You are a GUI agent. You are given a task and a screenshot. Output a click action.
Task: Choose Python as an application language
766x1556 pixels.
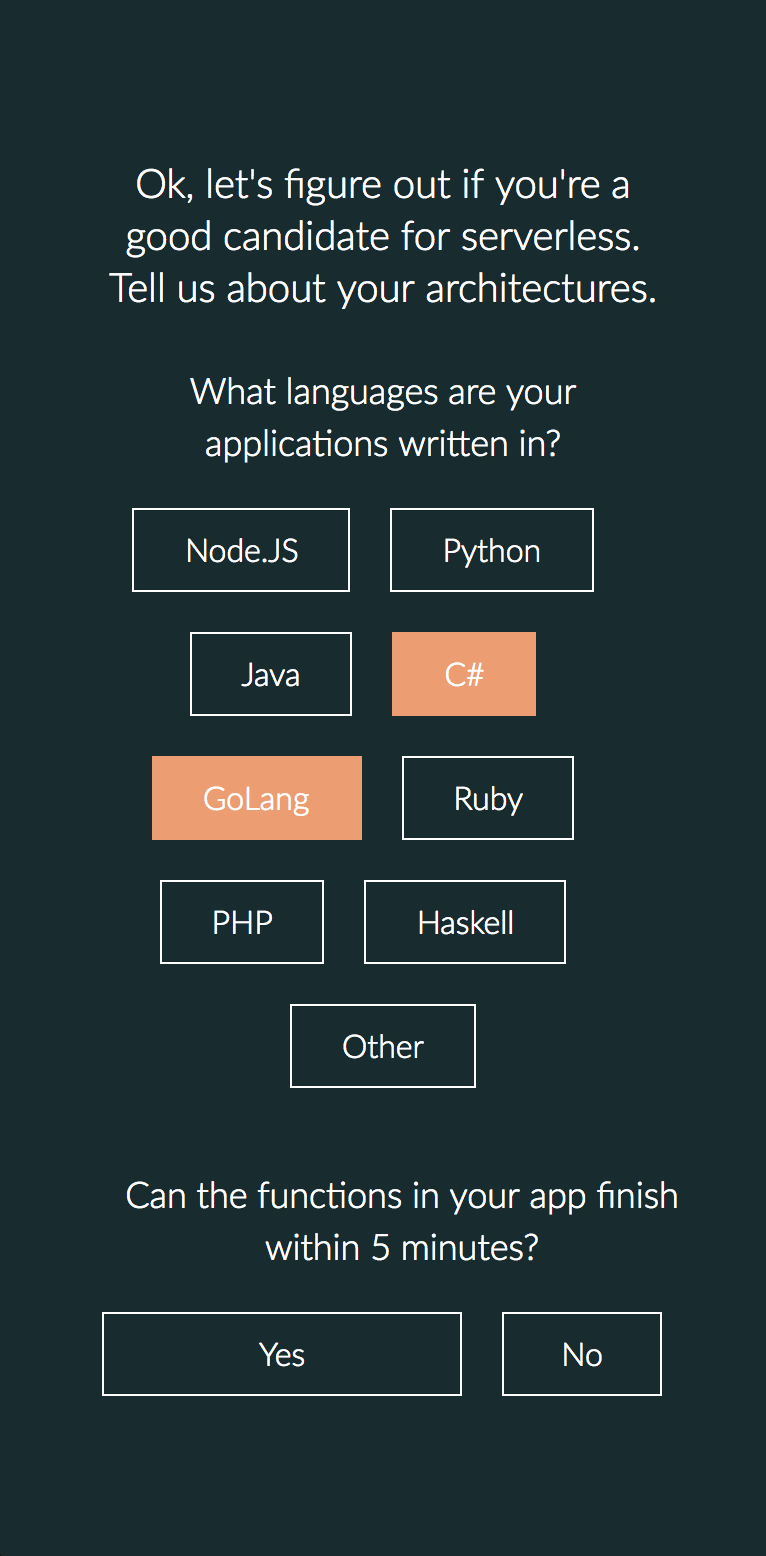[491, 550]
